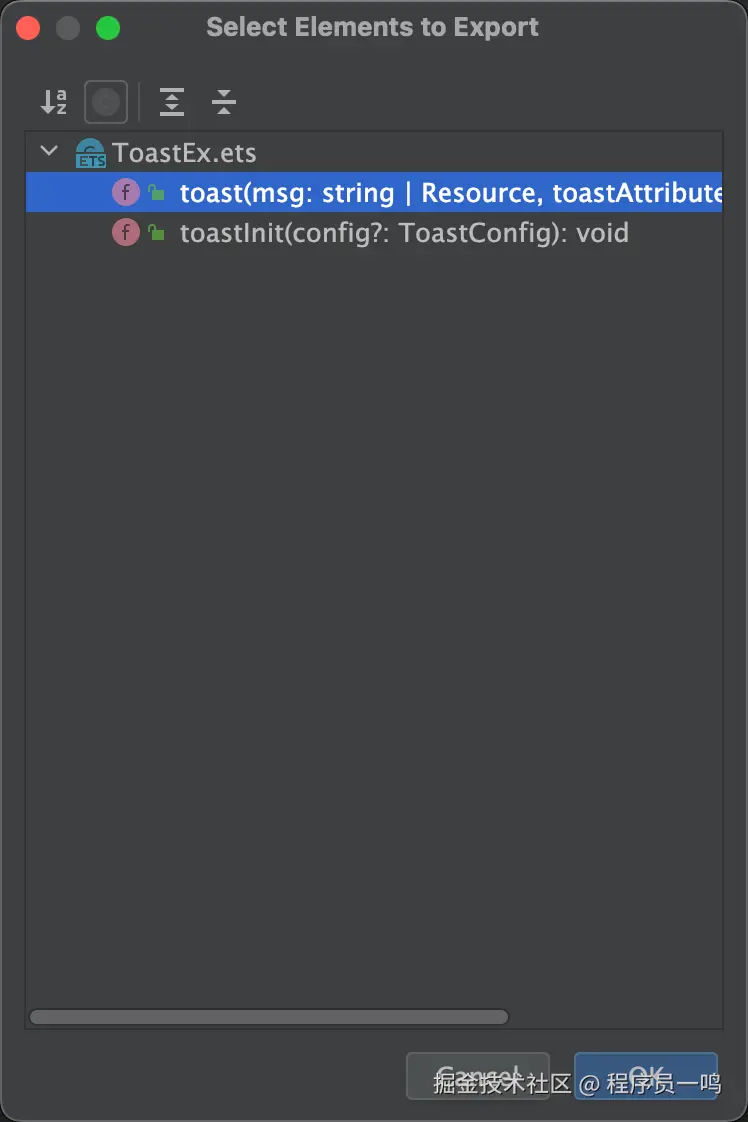
Task: Click the ETS file type icon
Action: coord(90,153)
